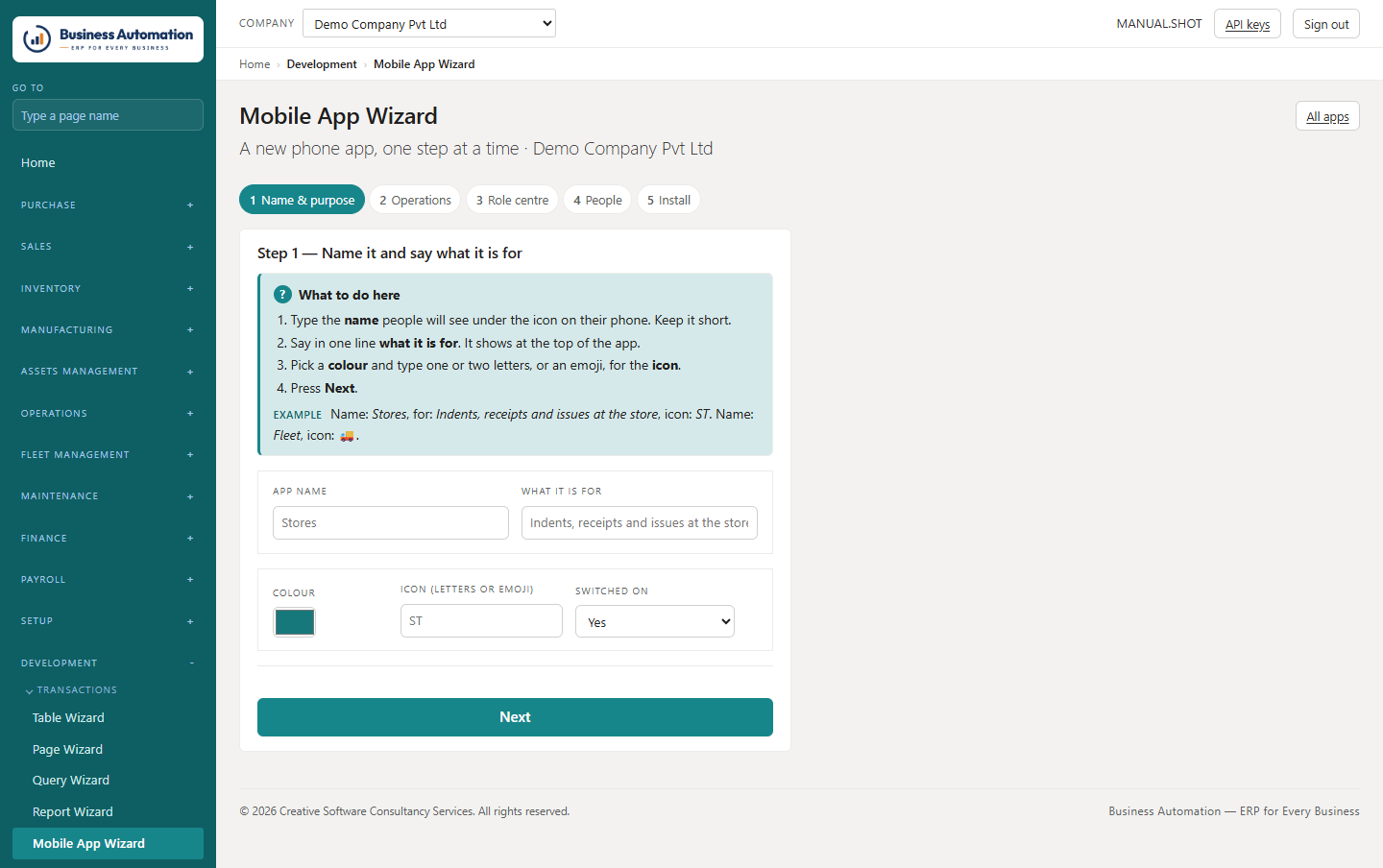
Task: Focus the Icon letters or emoji field
Action: (x=481, y=621)
